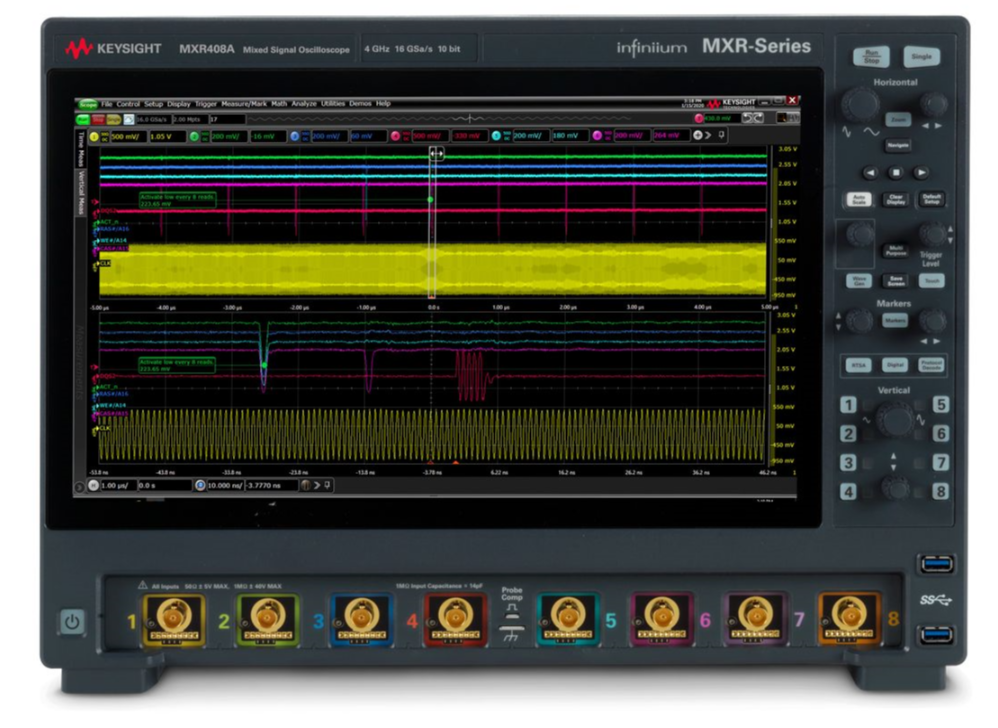Click the Multi Purpose hardware key
This screenshot has height=728, width=998.
896,251
